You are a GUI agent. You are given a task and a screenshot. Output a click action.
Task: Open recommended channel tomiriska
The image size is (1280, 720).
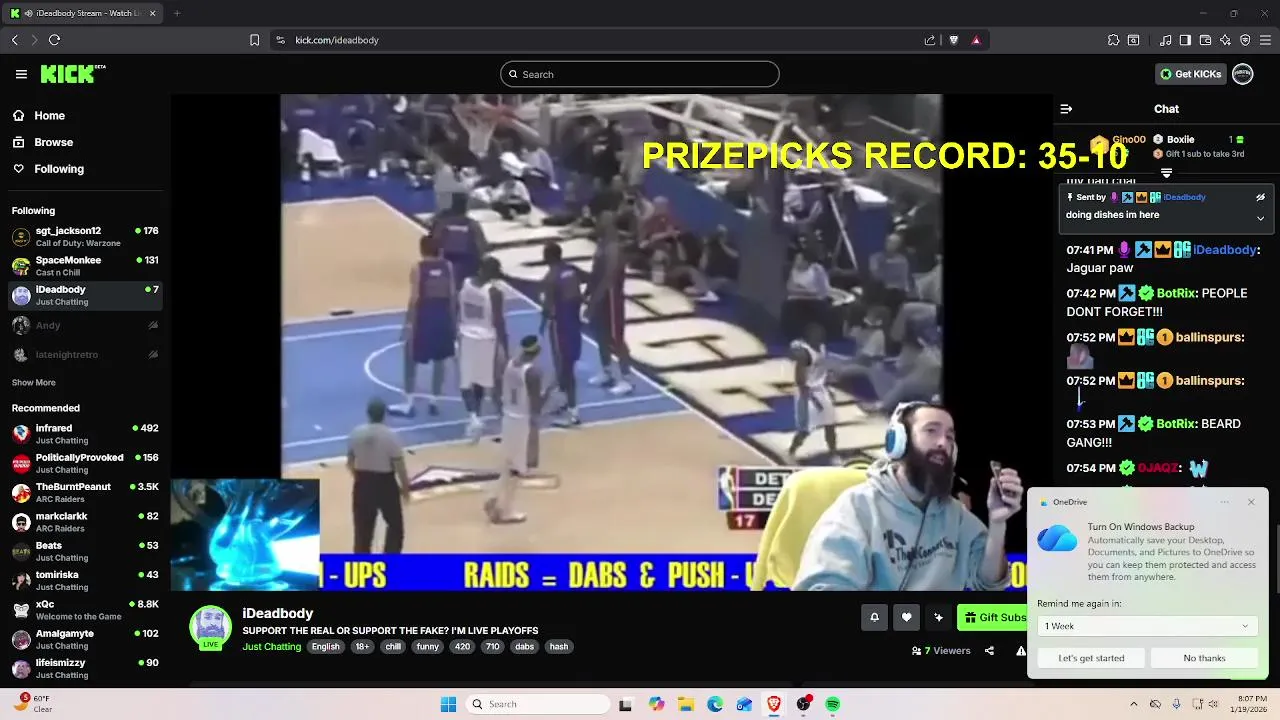click(85, 581)
